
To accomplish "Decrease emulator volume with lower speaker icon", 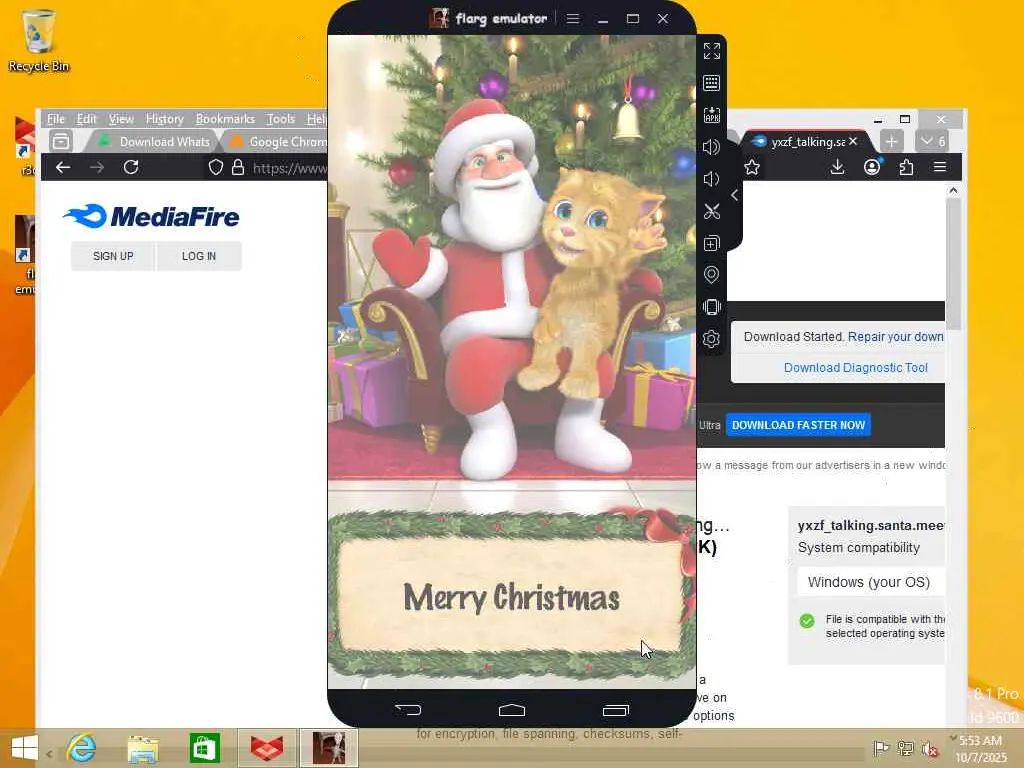I will 711,179.
